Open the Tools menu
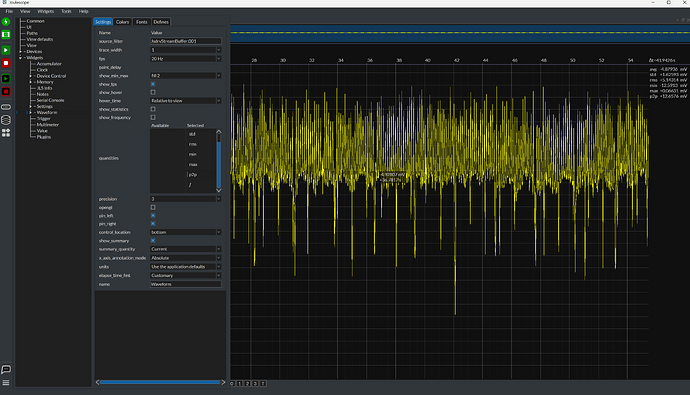 click(x=66, y=11)
